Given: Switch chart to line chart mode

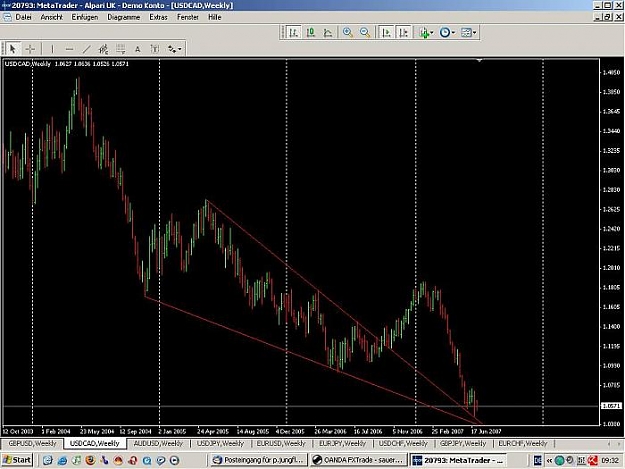Looking at the screenshot, I should pos(328,32).
